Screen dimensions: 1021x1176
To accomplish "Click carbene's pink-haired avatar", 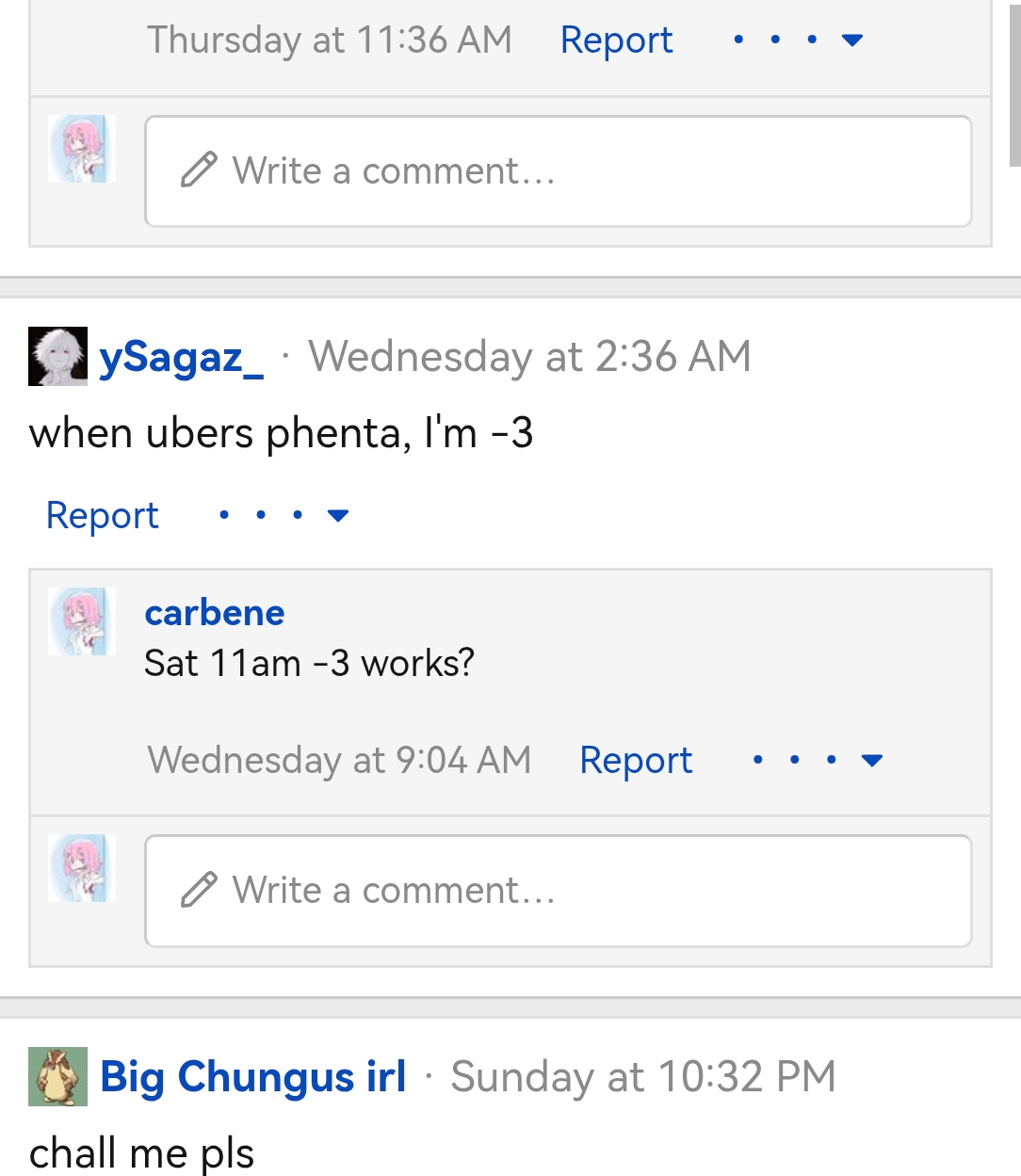I will tap(81, 620).
